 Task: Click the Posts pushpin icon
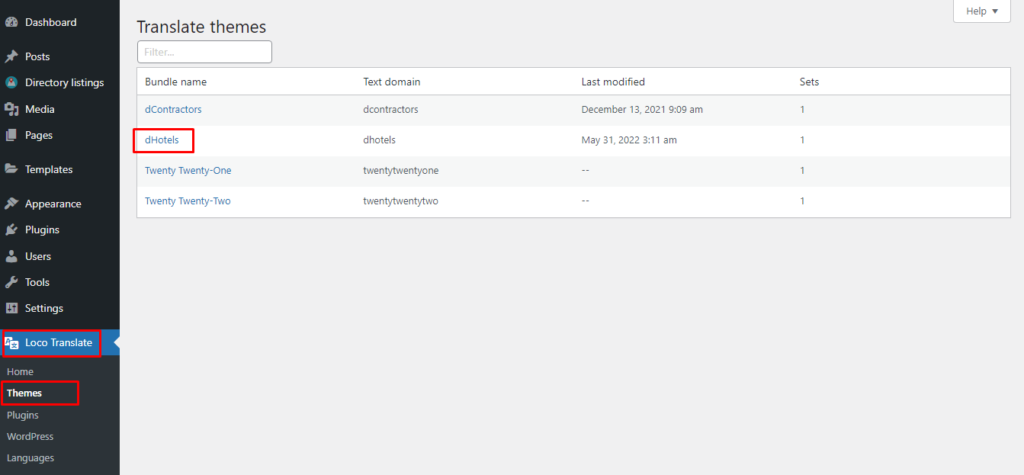(11, 57)
